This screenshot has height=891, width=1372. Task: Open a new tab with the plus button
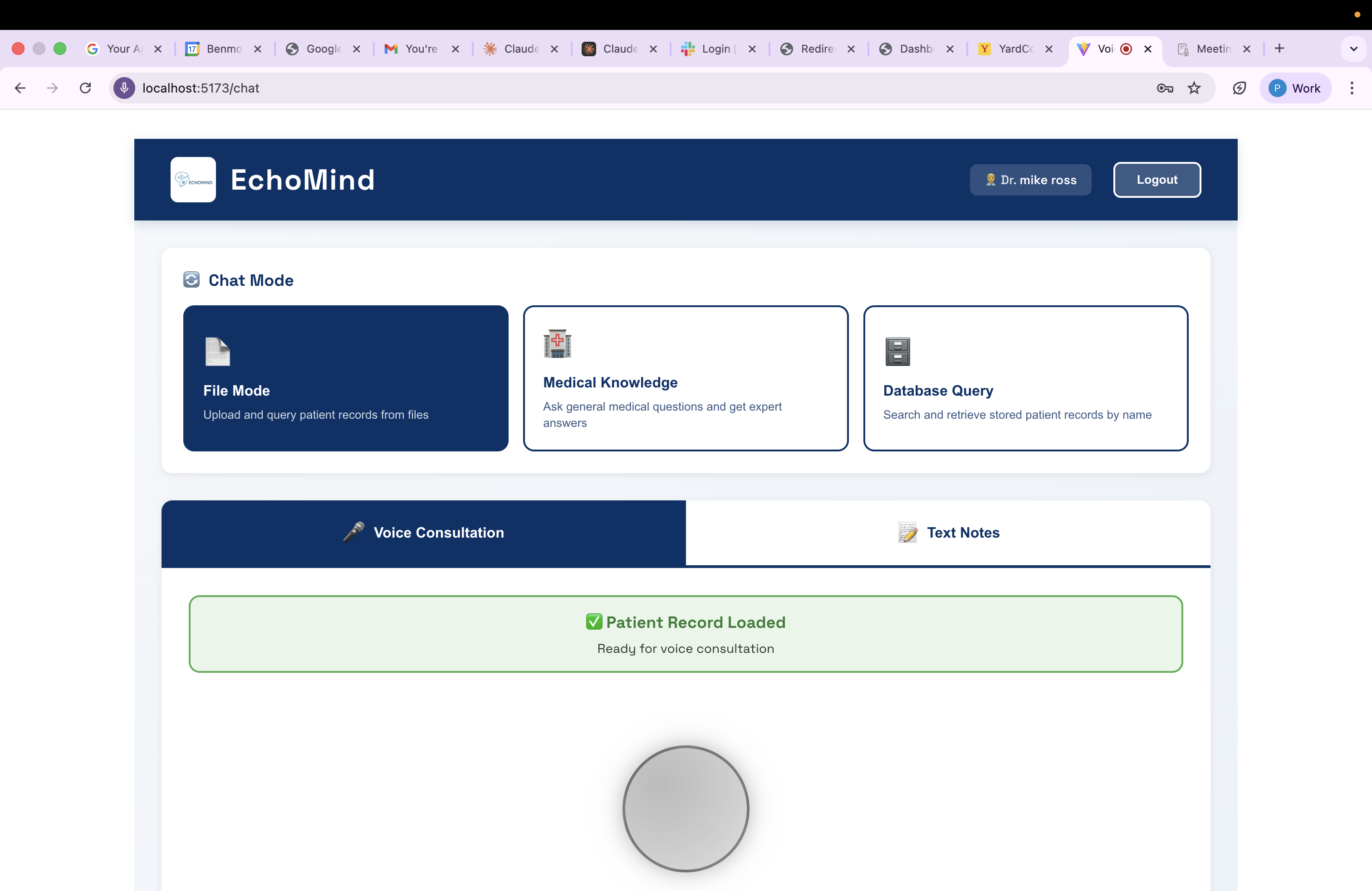(x=1279, y=49)
